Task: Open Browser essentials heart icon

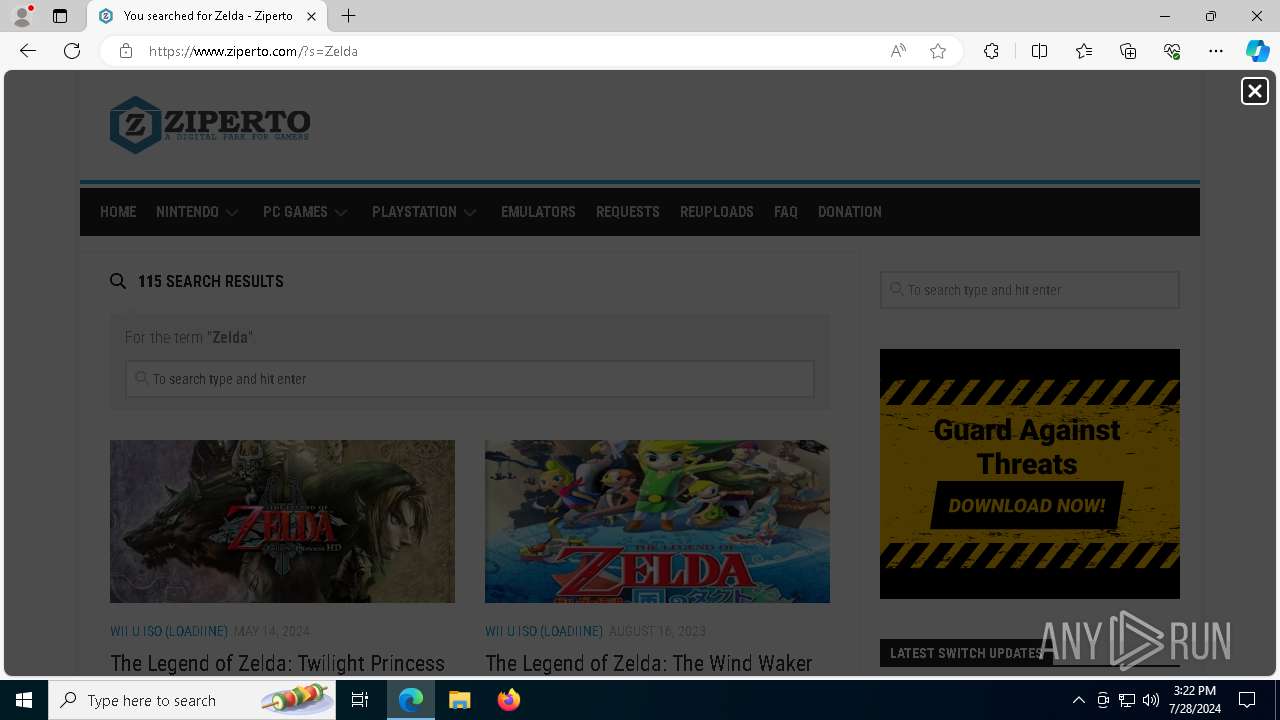Action: (1172, 51)
